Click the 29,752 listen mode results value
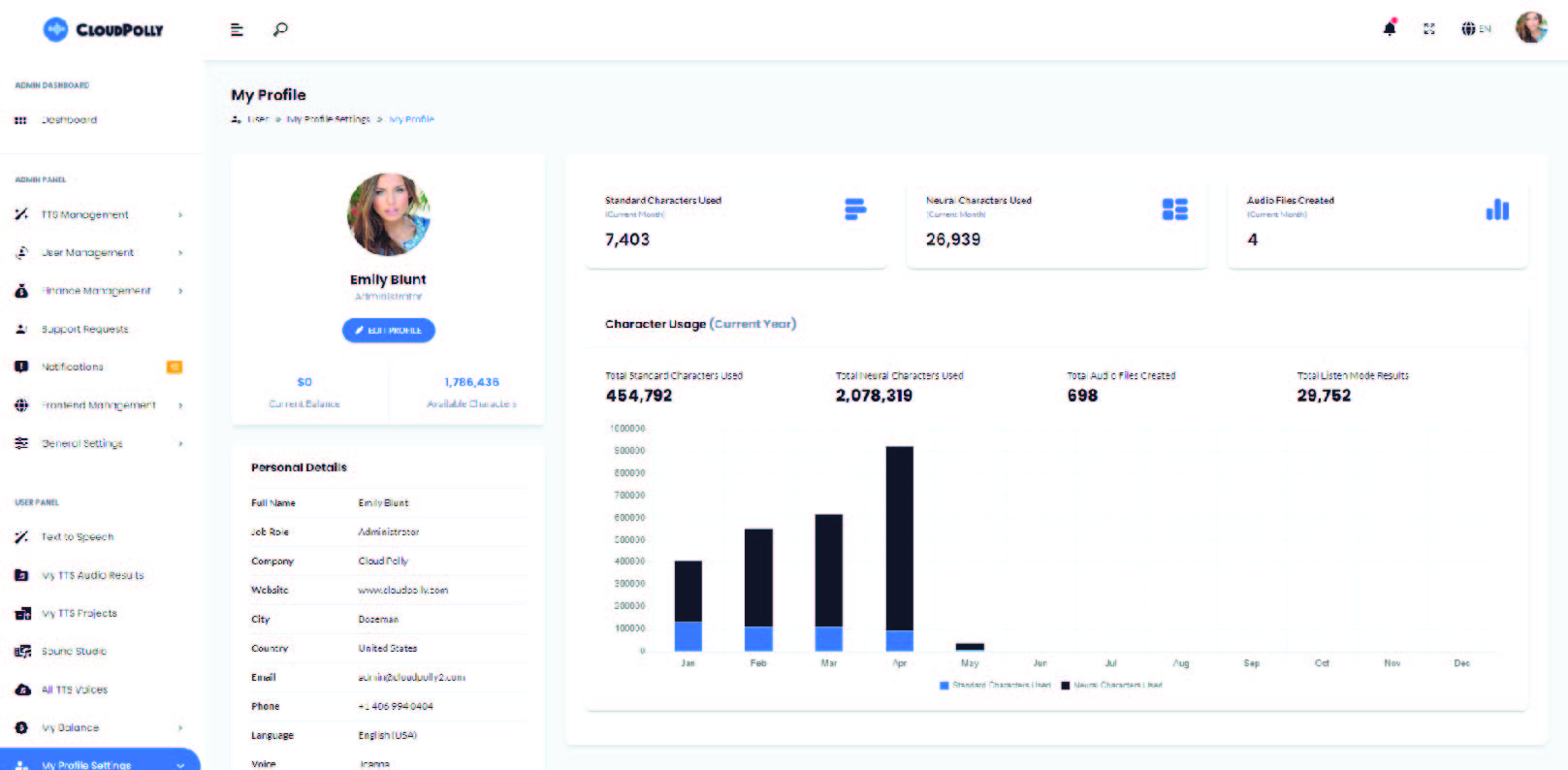 point(1324,396)
